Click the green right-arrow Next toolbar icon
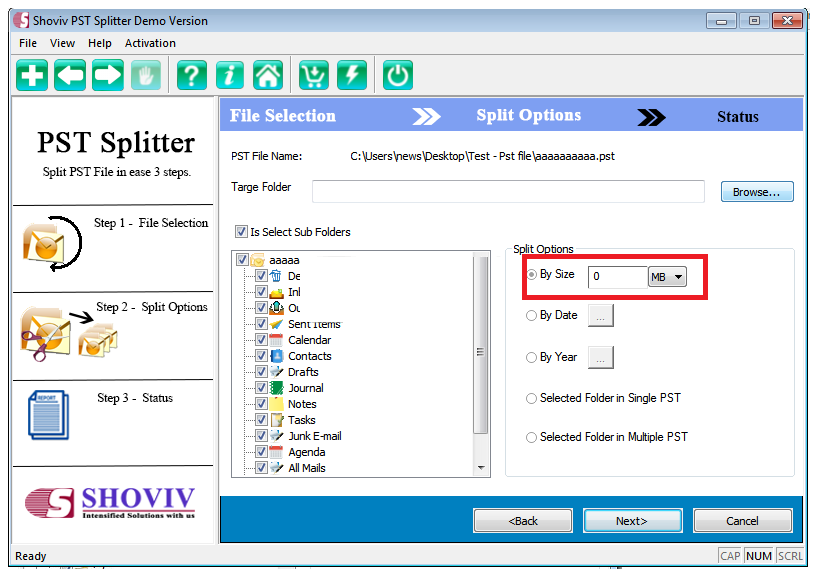The image size is (821, 569). (x=108, y=75)
